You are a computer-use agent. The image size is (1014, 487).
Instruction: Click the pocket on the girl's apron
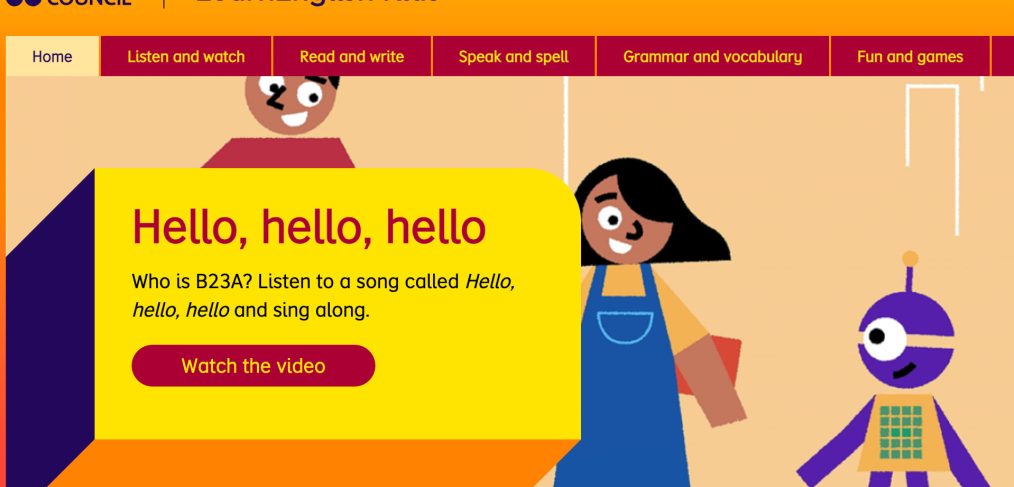click(x=625, y=327)
